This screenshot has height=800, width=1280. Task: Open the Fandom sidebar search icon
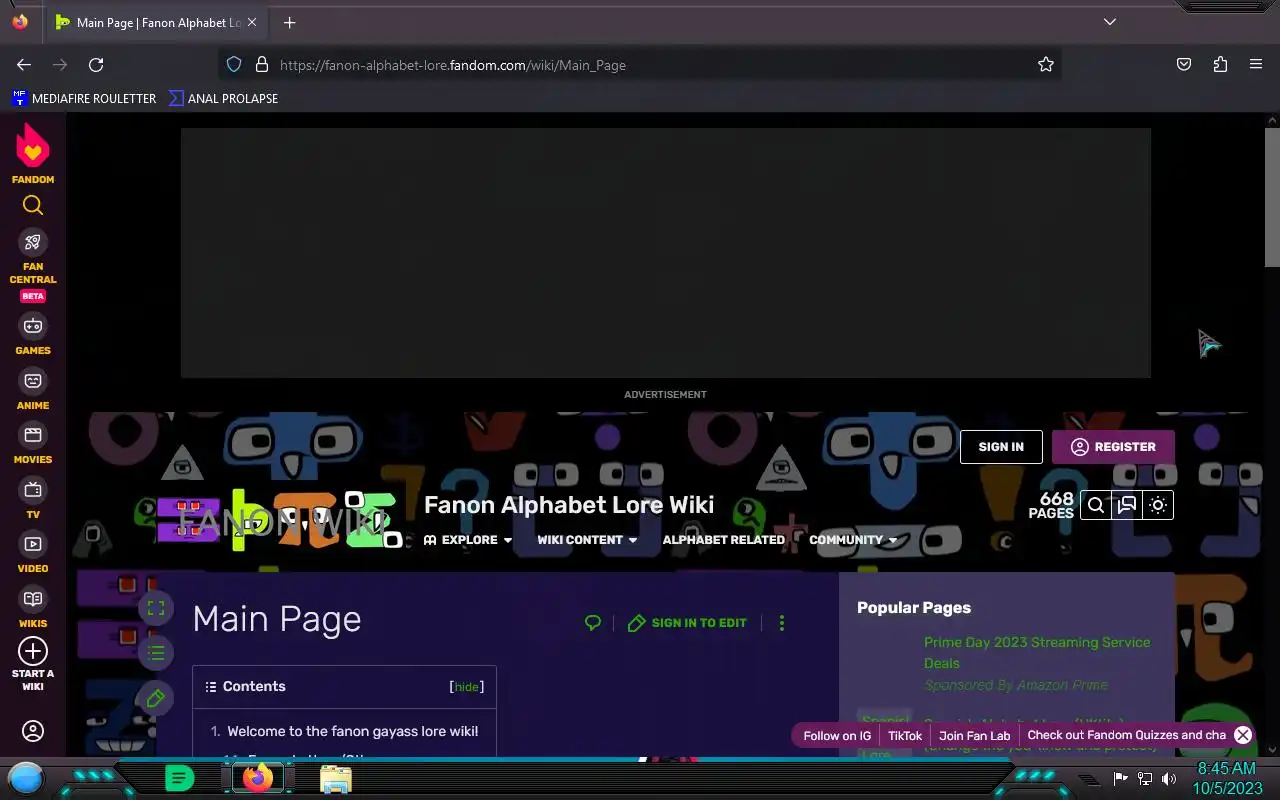coord(33,205)
